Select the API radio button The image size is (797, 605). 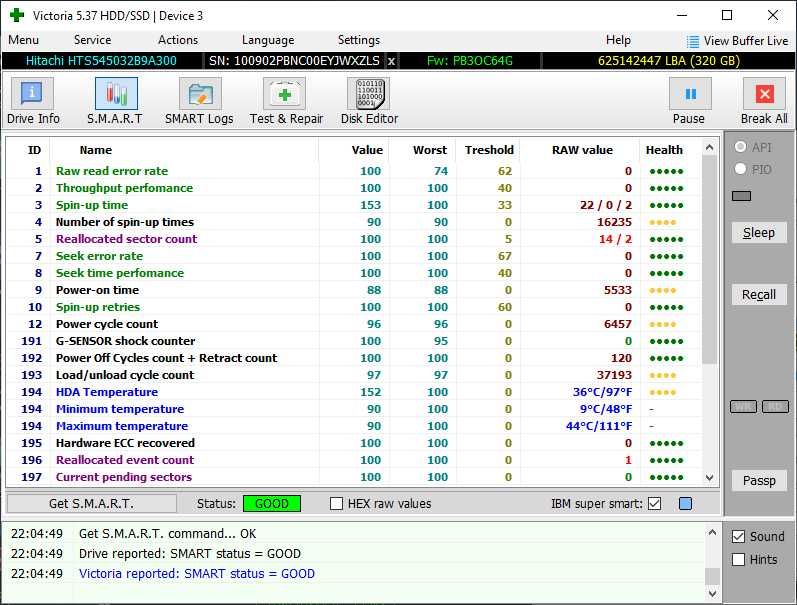pos(741,147)
